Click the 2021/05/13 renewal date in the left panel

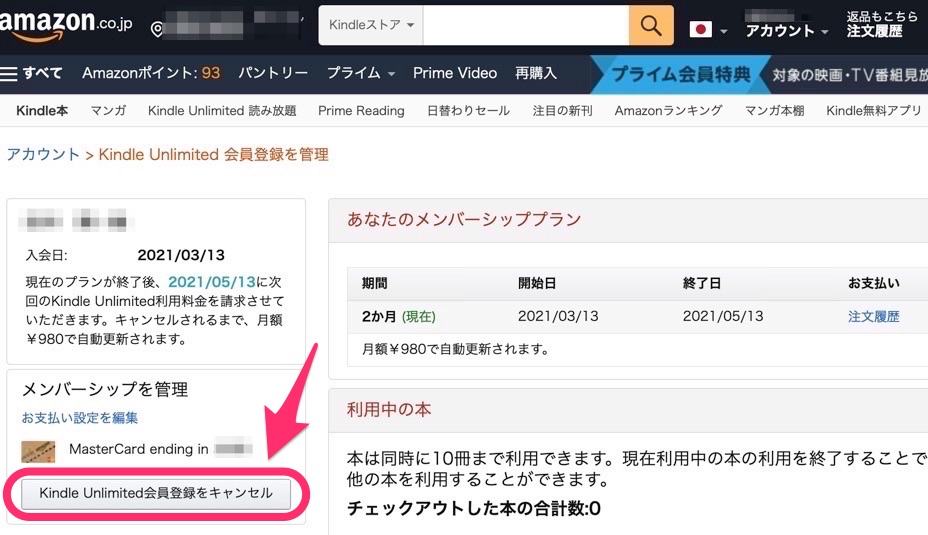212,282
